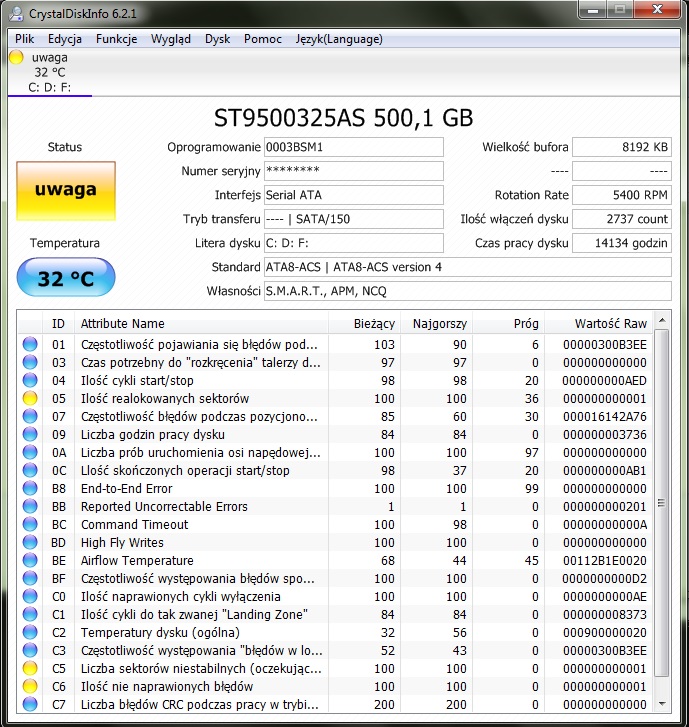Select the End-to-End Error row text
Image resolution: width=689 pixels, height=727 pixels.
(127, 488)
